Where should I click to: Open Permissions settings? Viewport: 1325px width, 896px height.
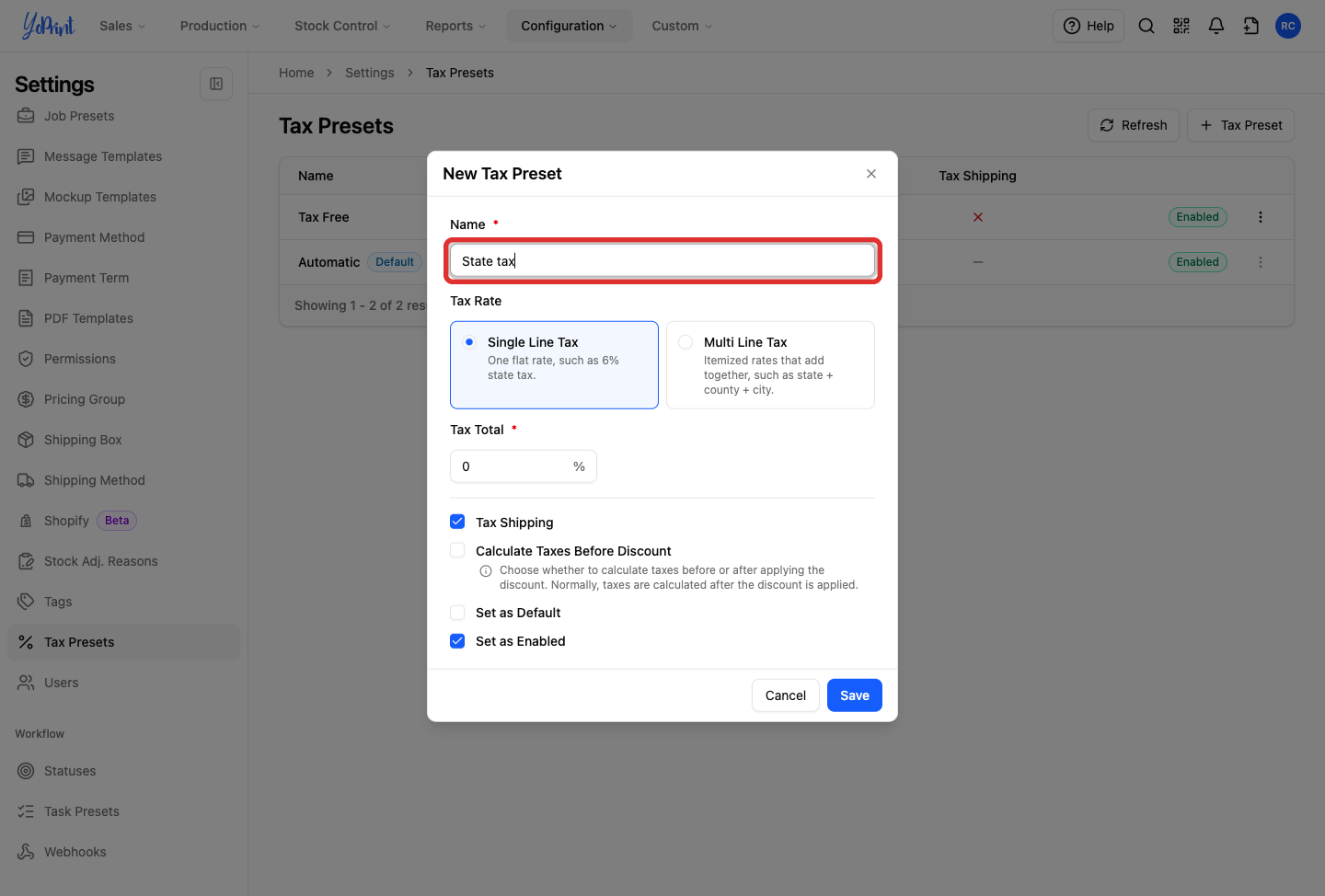[x=123, y=359]
